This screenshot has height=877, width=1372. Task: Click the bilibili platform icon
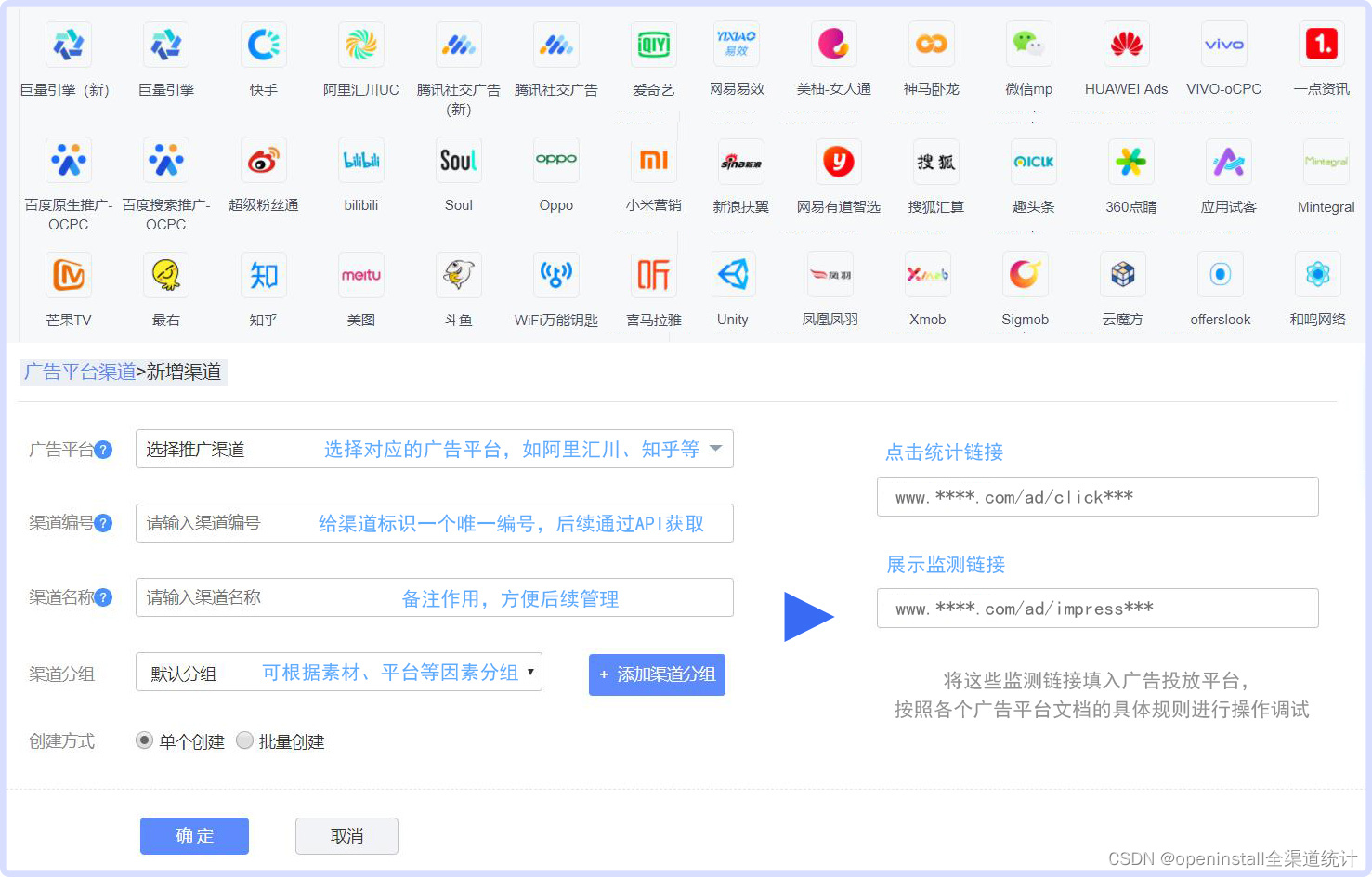tap(361, 160)
